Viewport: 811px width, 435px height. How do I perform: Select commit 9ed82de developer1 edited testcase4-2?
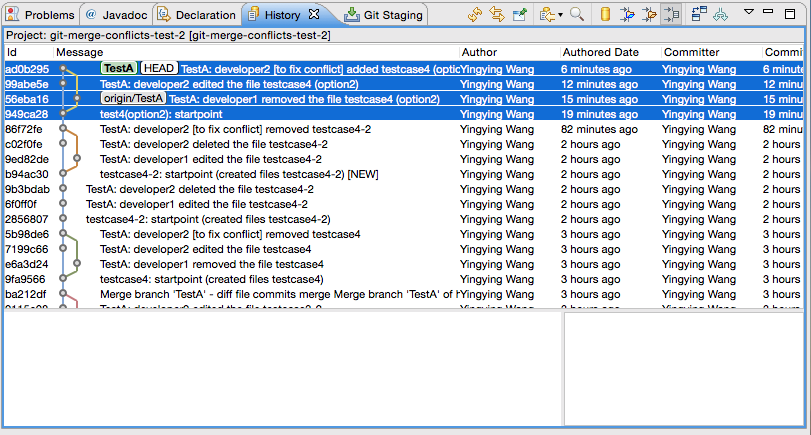(x=403, y=159)
